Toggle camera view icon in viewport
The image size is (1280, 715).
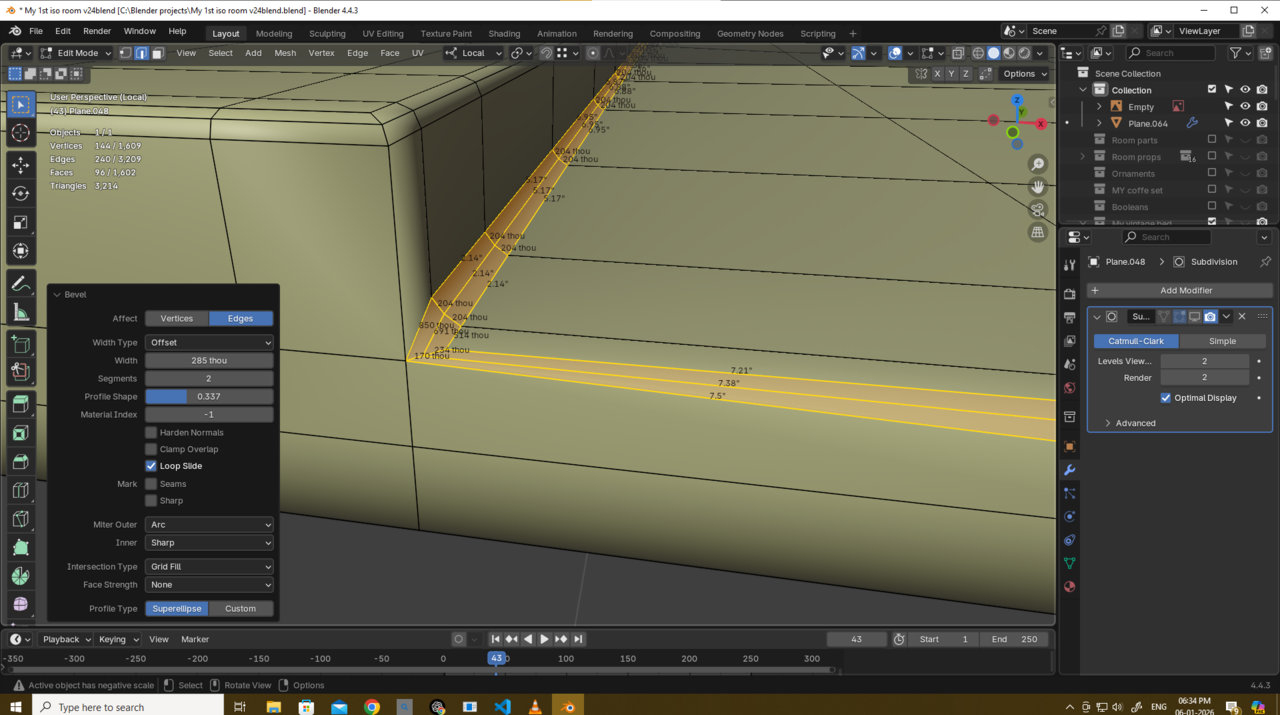(1038, 209)
